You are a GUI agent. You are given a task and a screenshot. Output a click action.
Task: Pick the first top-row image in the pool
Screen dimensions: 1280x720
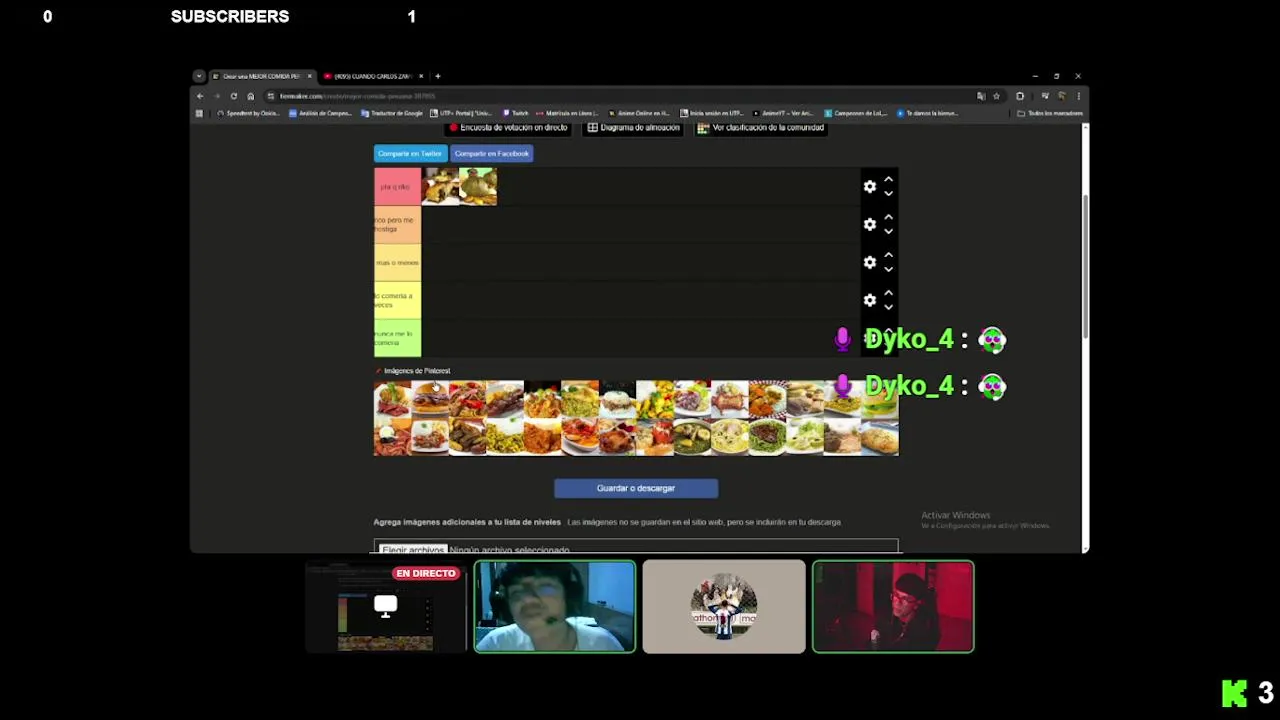[392, 399]
